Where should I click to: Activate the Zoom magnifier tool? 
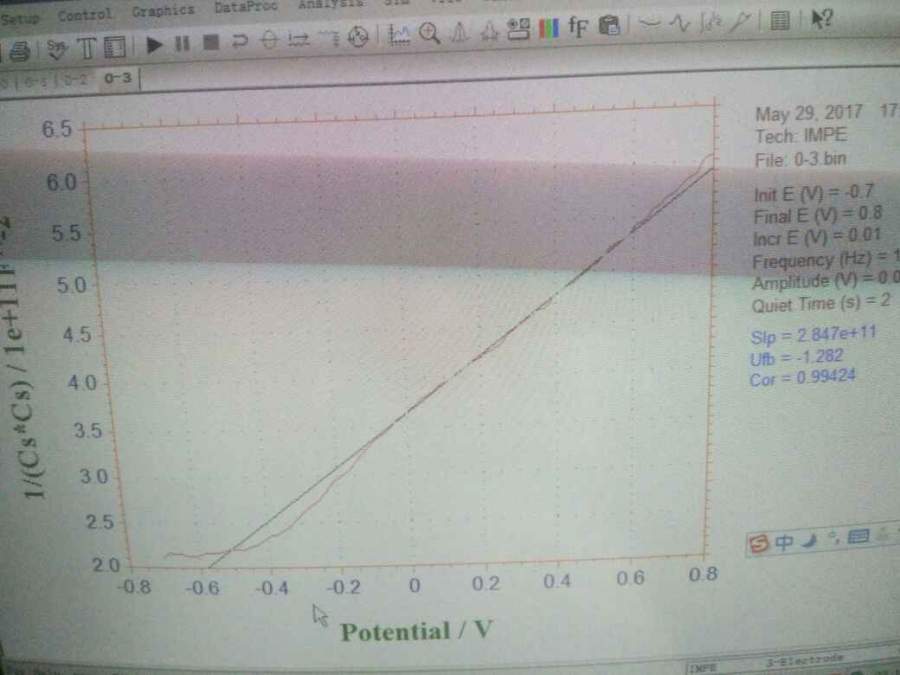click(429, 34)
